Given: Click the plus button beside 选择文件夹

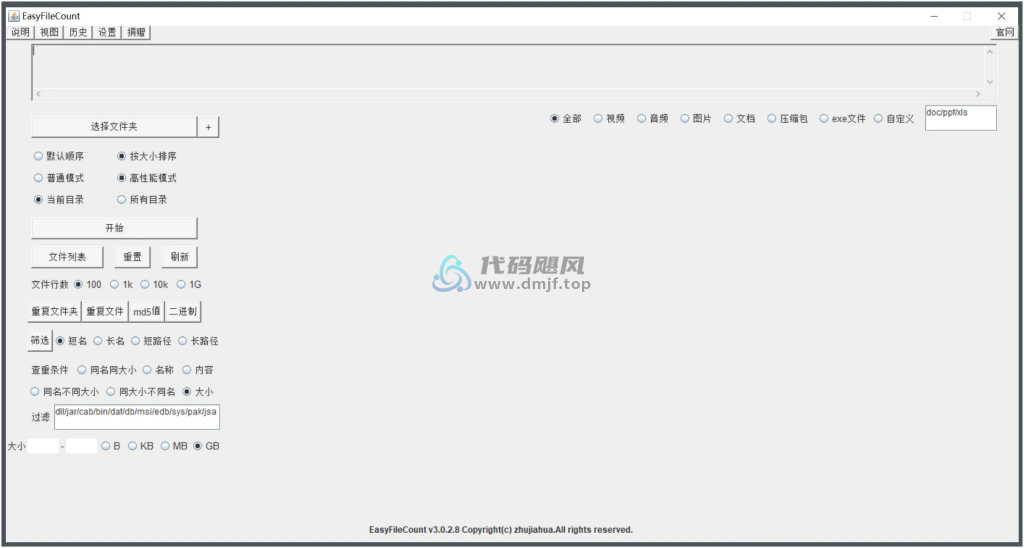Looking at the screenshot, I should coord(208,127).
